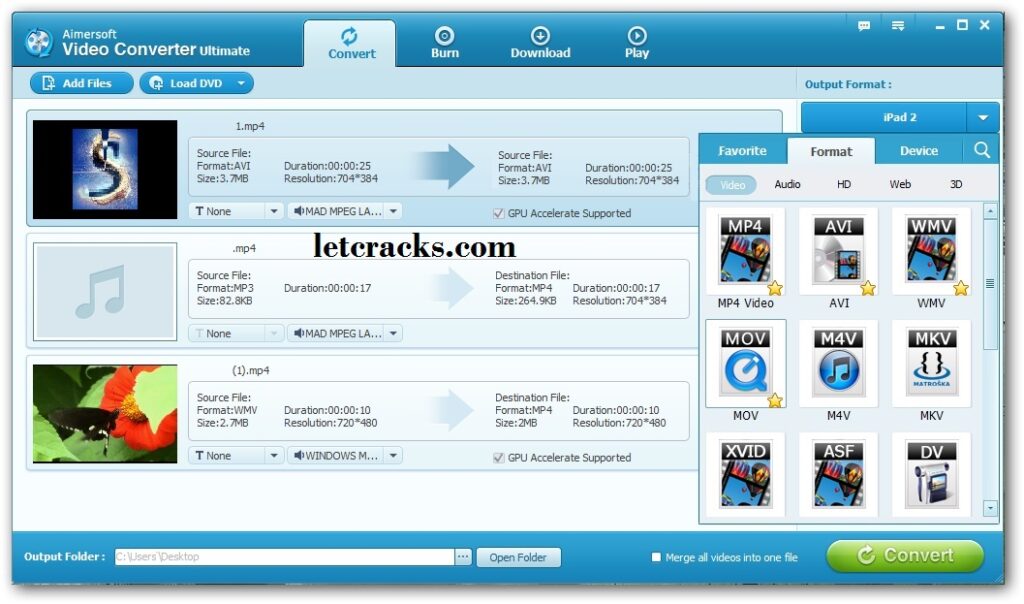The height and width of the screenshot is (604, 1024).
Task: Select the Web category filter
Action: tap(900, 185)
